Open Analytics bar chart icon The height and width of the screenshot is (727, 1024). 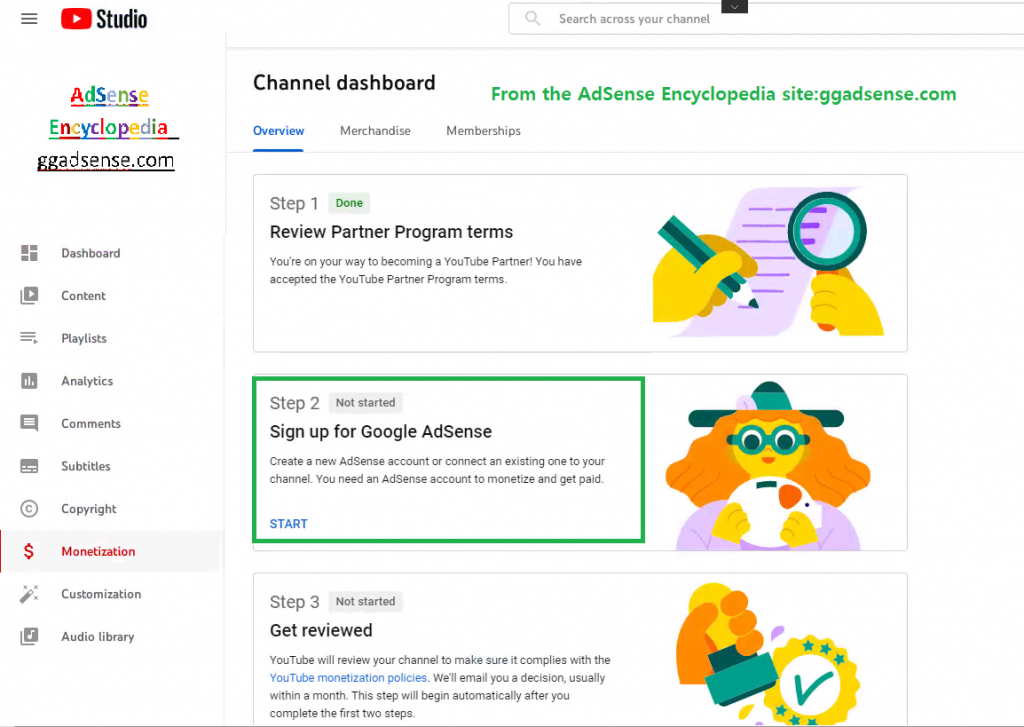click(x=29, y=381)
